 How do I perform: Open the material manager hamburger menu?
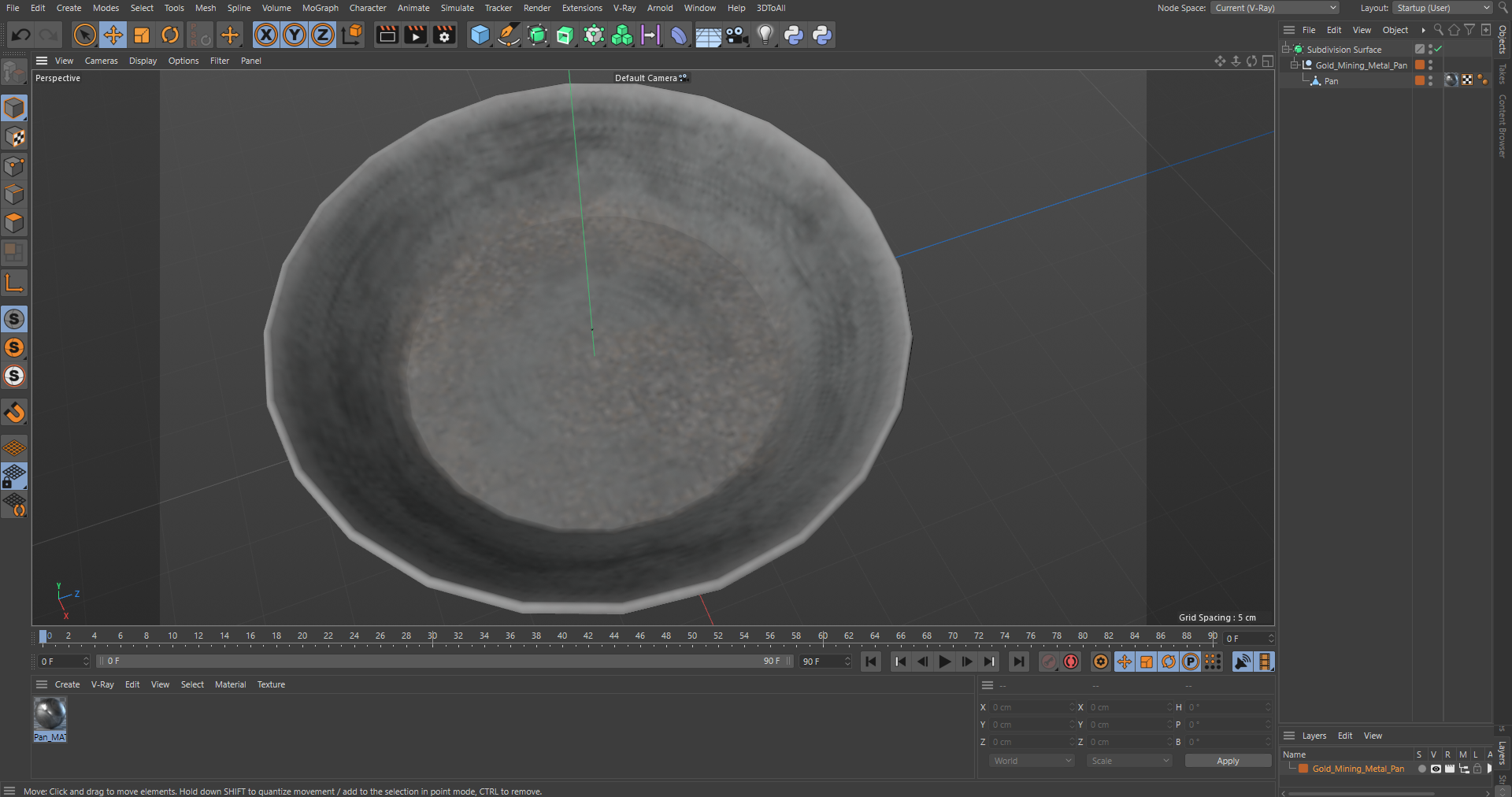point(42,684)
